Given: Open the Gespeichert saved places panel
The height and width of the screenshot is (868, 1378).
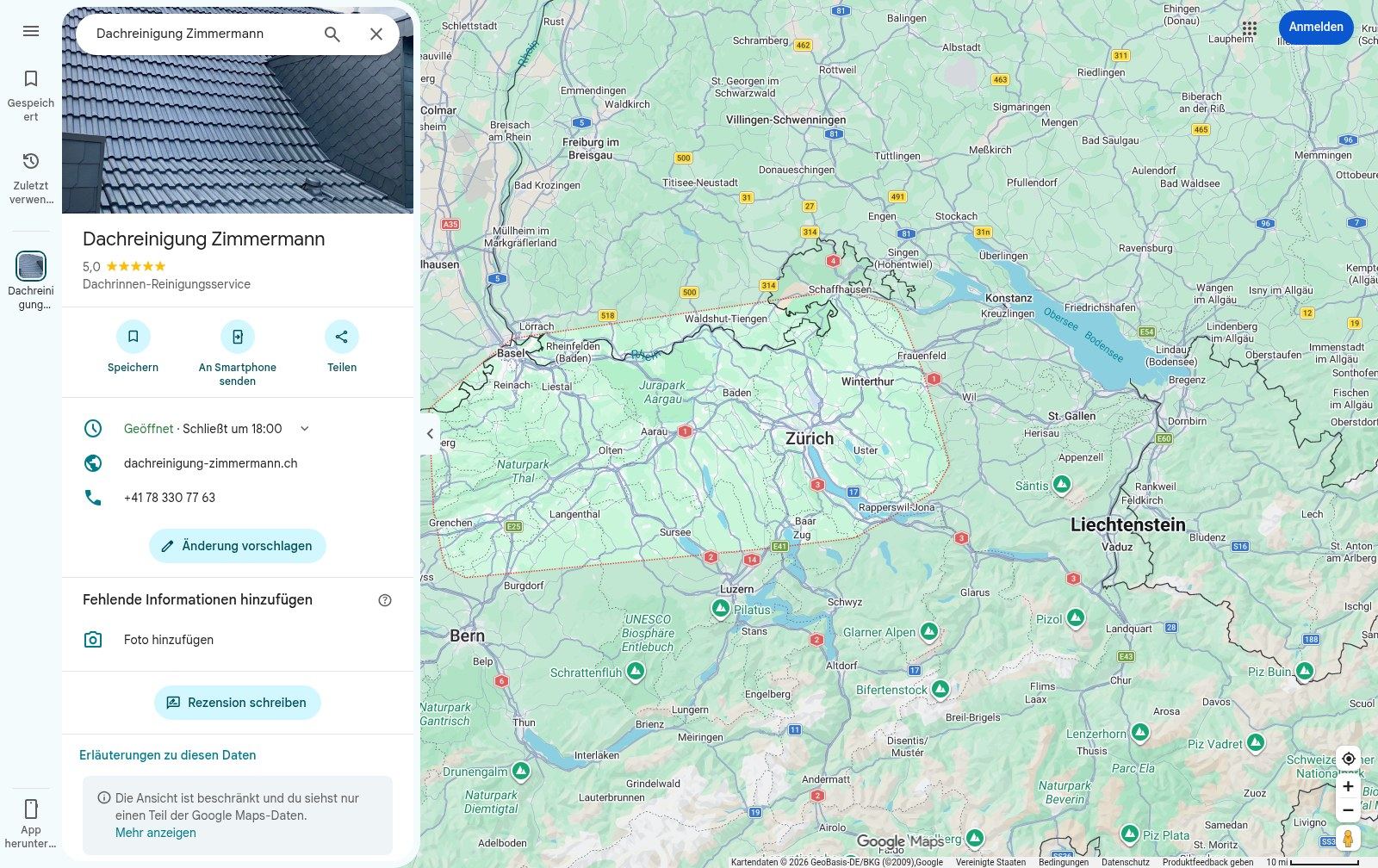Looking at the screenshot, I should click(x=31, y=95).
